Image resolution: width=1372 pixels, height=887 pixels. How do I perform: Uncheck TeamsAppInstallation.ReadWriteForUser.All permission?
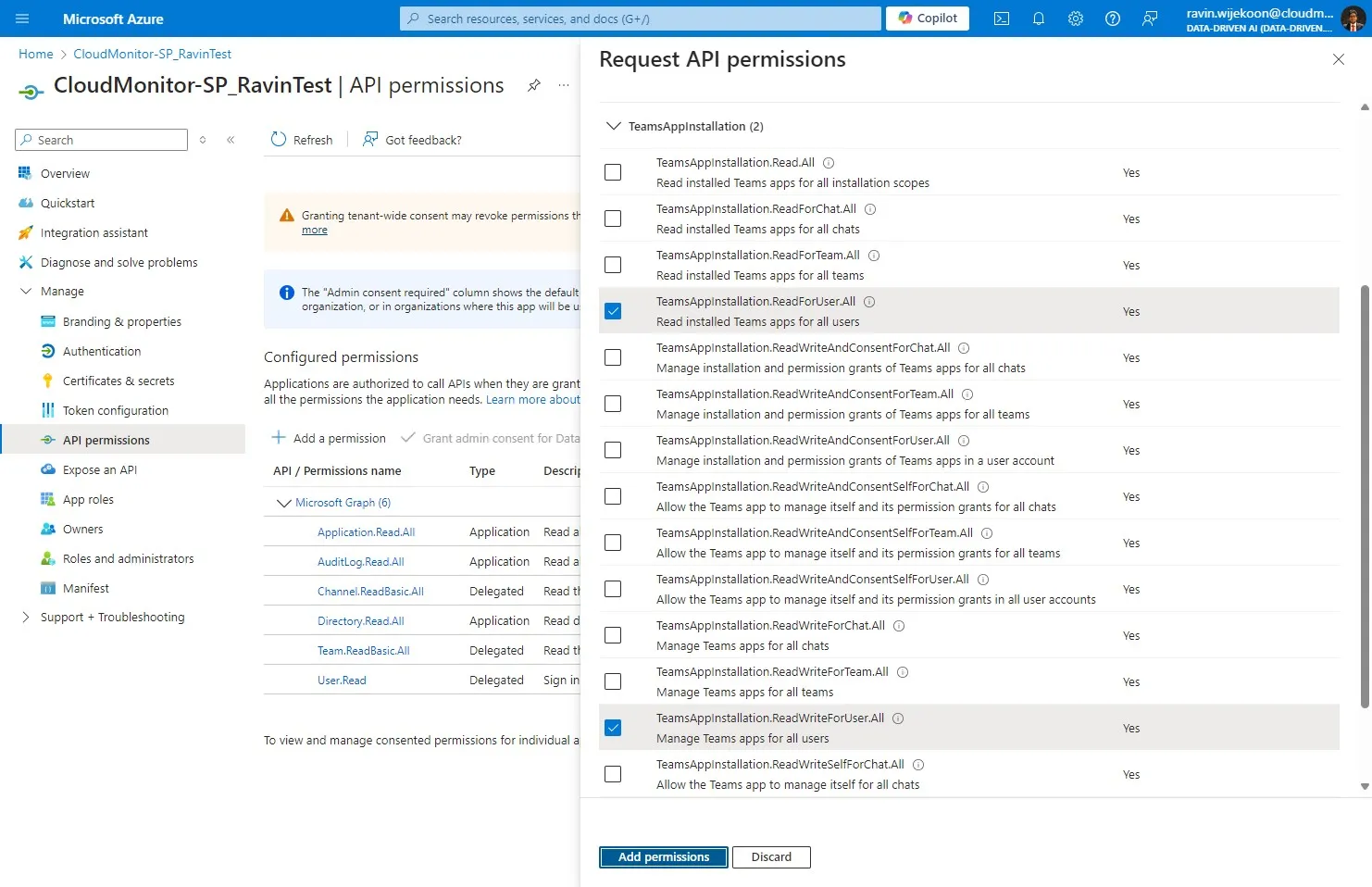[x=613, y=728]
